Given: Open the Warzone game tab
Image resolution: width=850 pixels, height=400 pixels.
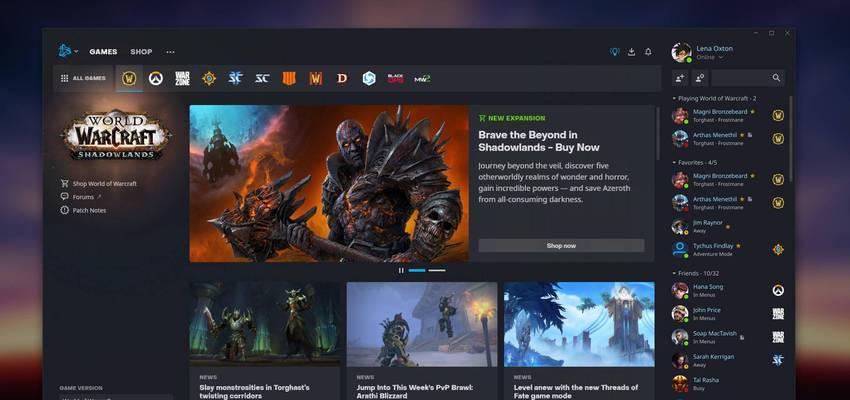Looking at the screenshot, I should 183,79.
